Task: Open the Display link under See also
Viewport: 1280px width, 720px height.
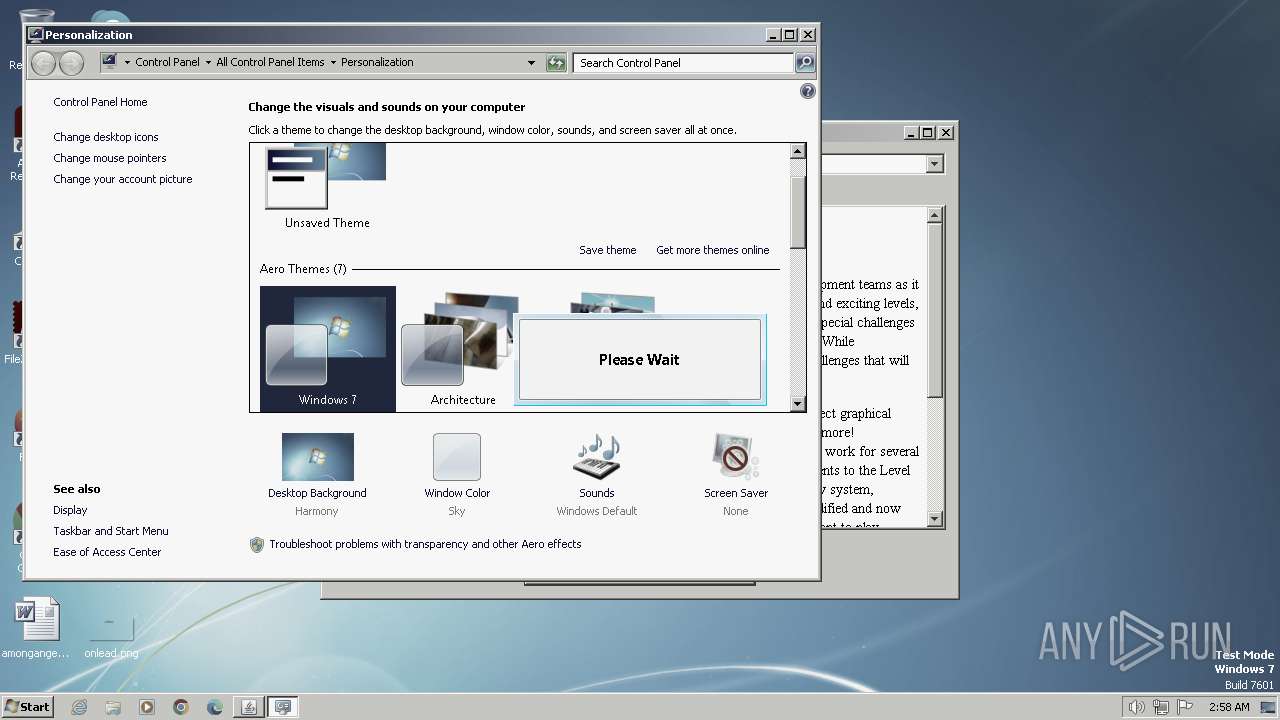Action: pyautogui.click(x=70, y=510)
